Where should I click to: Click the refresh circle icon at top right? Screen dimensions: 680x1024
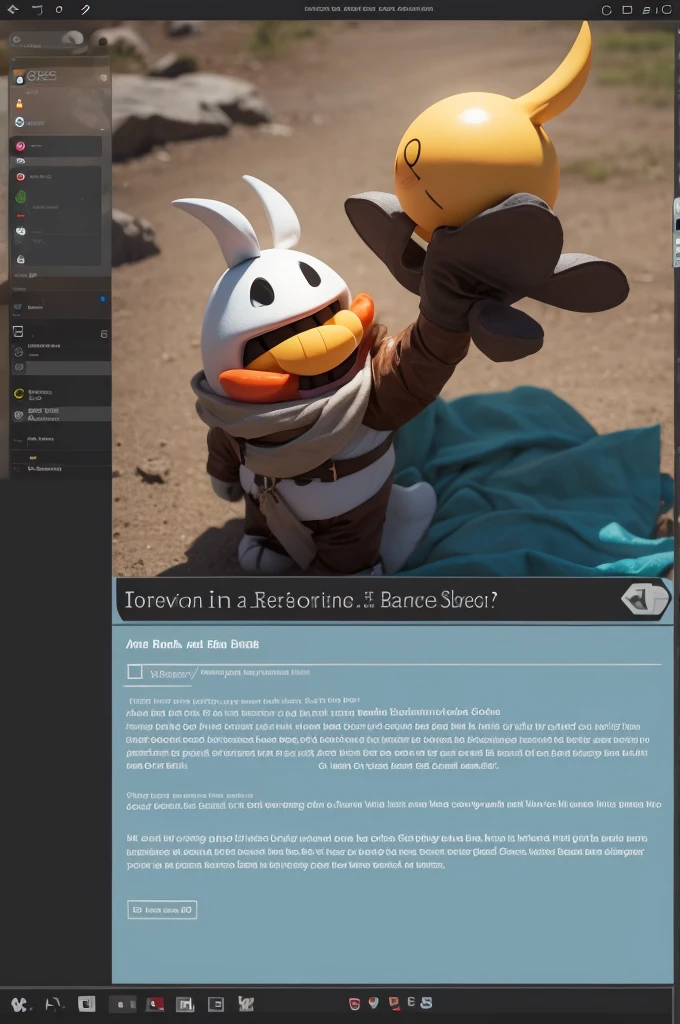606,10
